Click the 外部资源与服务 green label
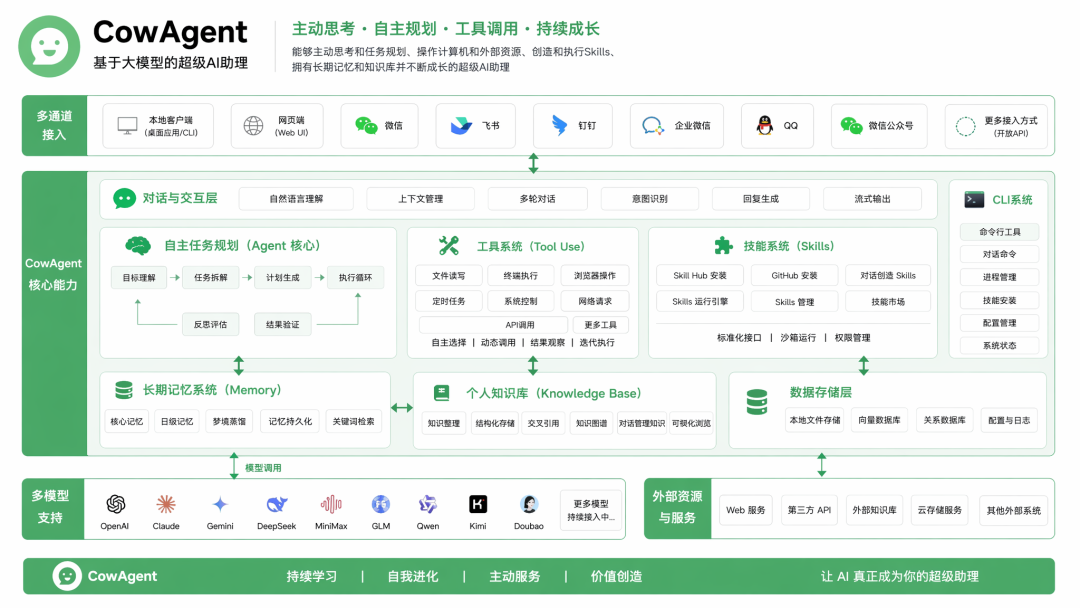Screen dimensions: 1080x608 (678, 508)
